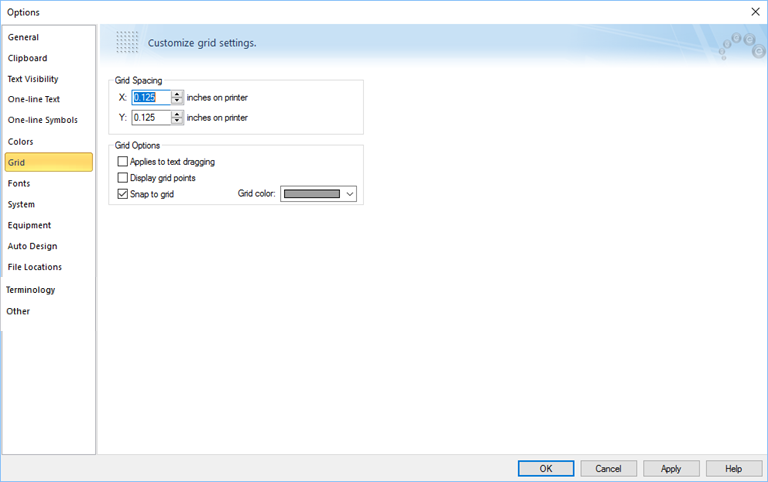
Task: Apply the grid settings
Action: click(671, 468)
